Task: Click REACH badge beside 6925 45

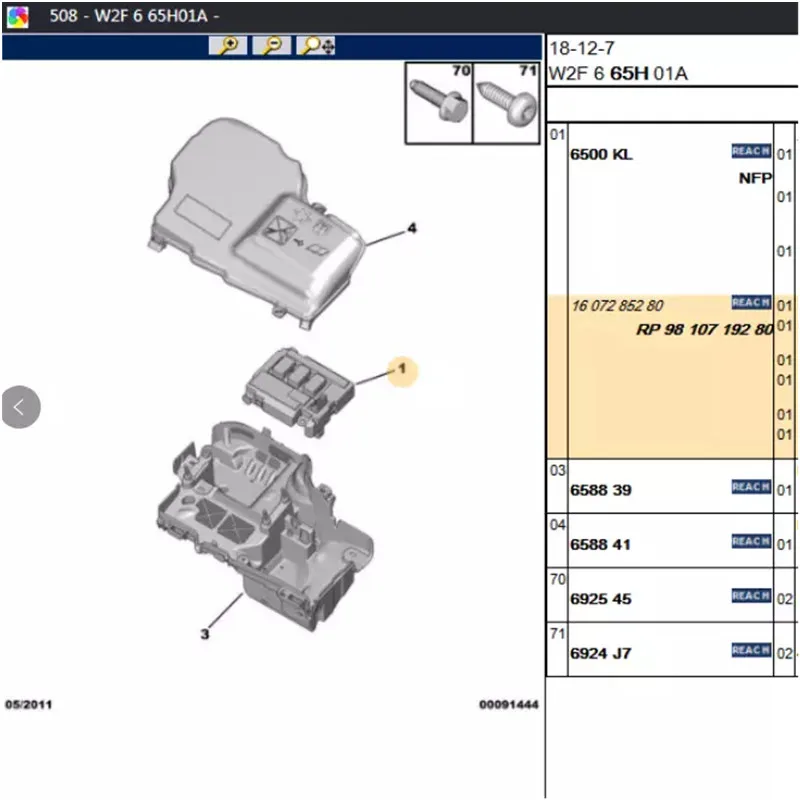Action: 751,595
